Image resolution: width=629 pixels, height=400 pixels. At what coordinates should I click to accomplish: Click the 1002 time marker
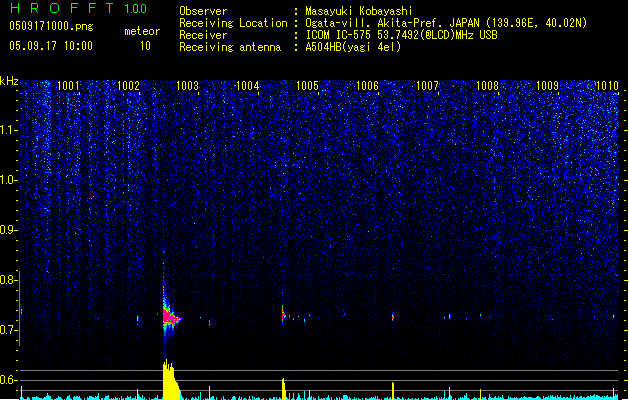point(128,86)
